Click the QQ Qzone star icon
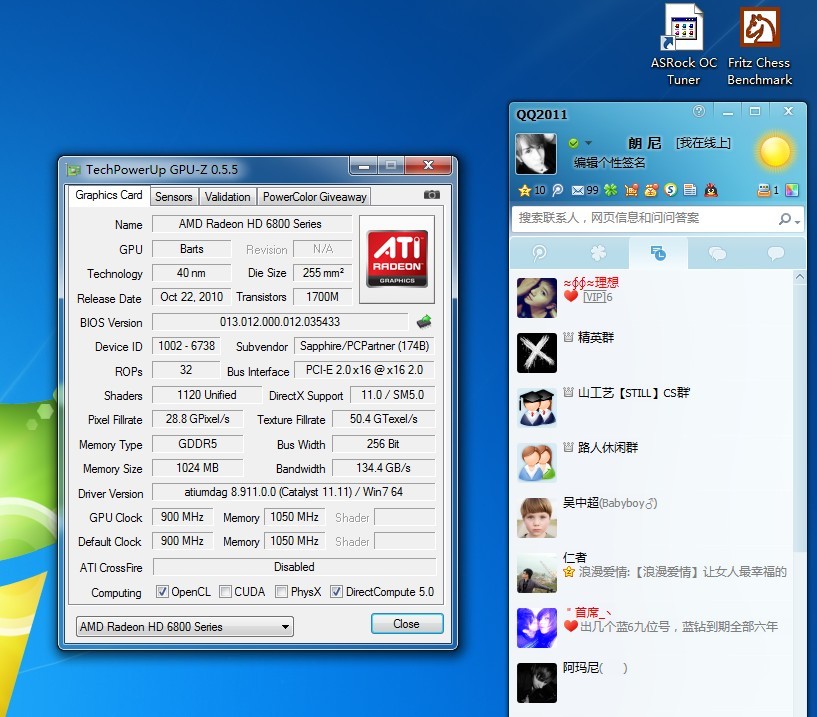The height and width of the screenshot is (717, 817). (524, 191)
